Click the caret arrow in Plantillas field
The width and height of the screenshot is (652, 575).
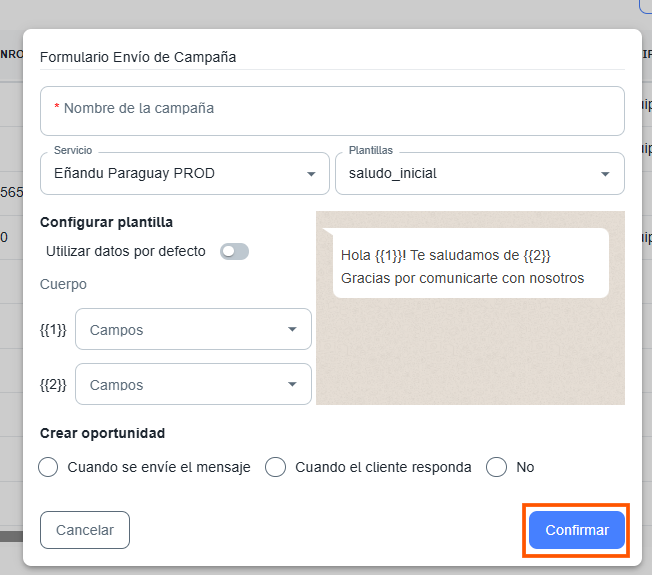pos(605,174)
